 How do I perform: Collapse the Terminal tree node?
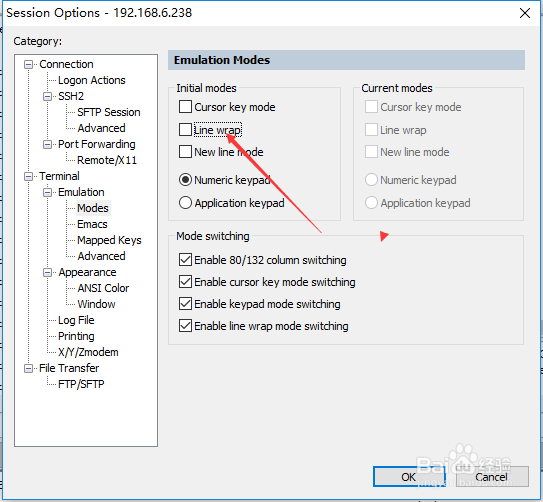pos(28,176)
